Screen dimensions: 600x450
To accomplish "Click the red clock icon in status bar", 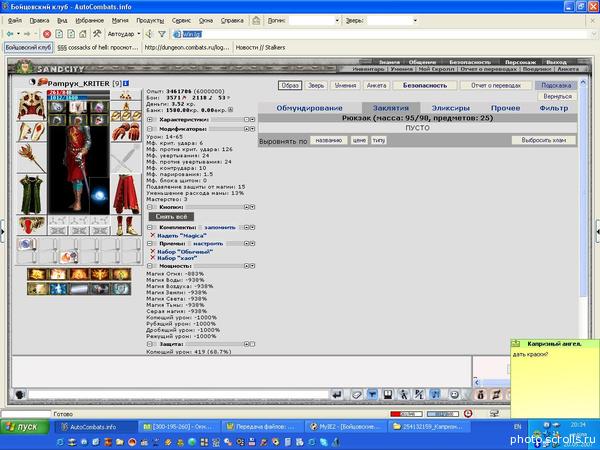I will point(468,414).
